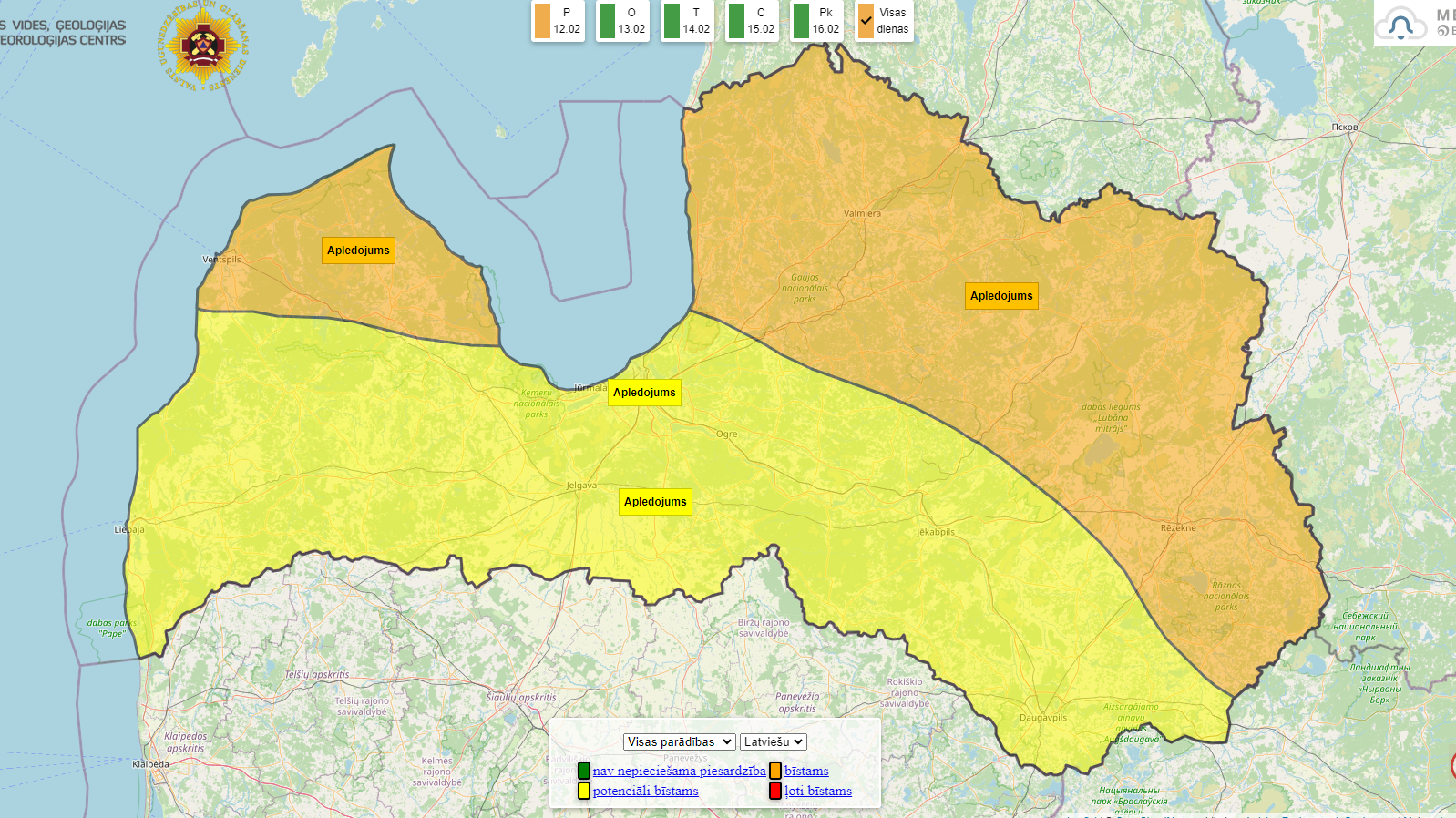Image resolution: width=1456 pixels, height=818 pixels.
Task: Open the bīstams legend link
Action: pos(806,771)
